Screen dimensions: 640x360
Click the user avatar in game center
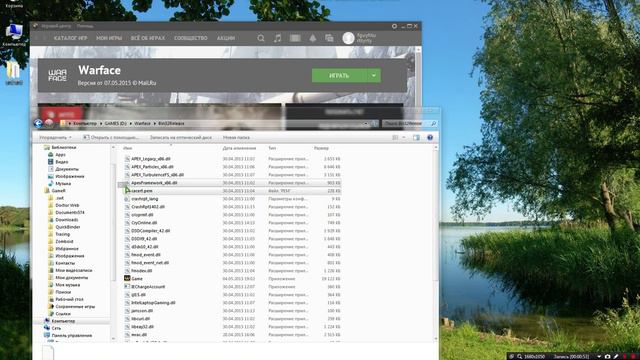[x=348, y=38]
